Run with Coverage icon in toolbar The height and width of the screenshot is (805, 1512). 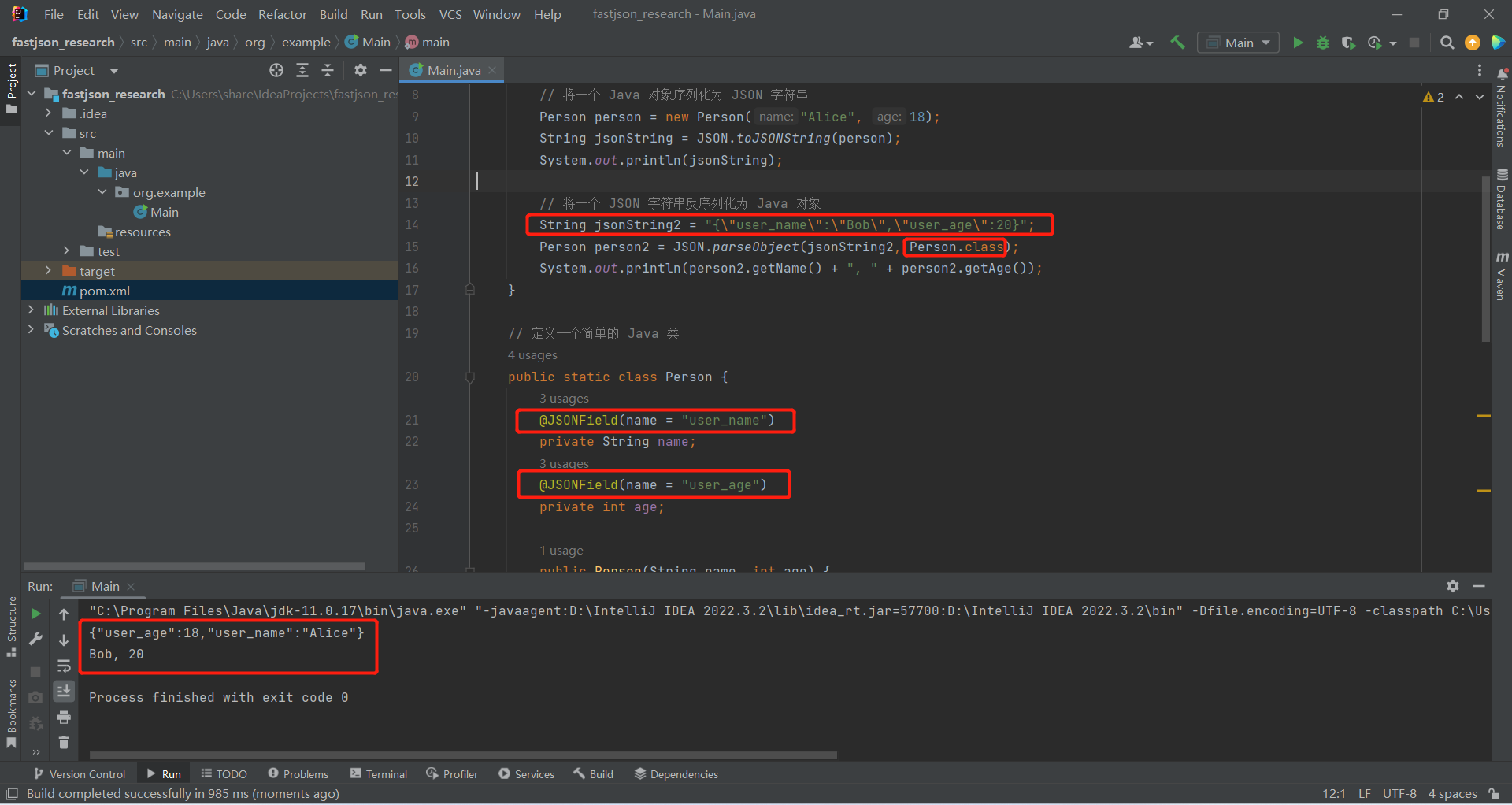pyautogui.click(x=1348, y=43)
